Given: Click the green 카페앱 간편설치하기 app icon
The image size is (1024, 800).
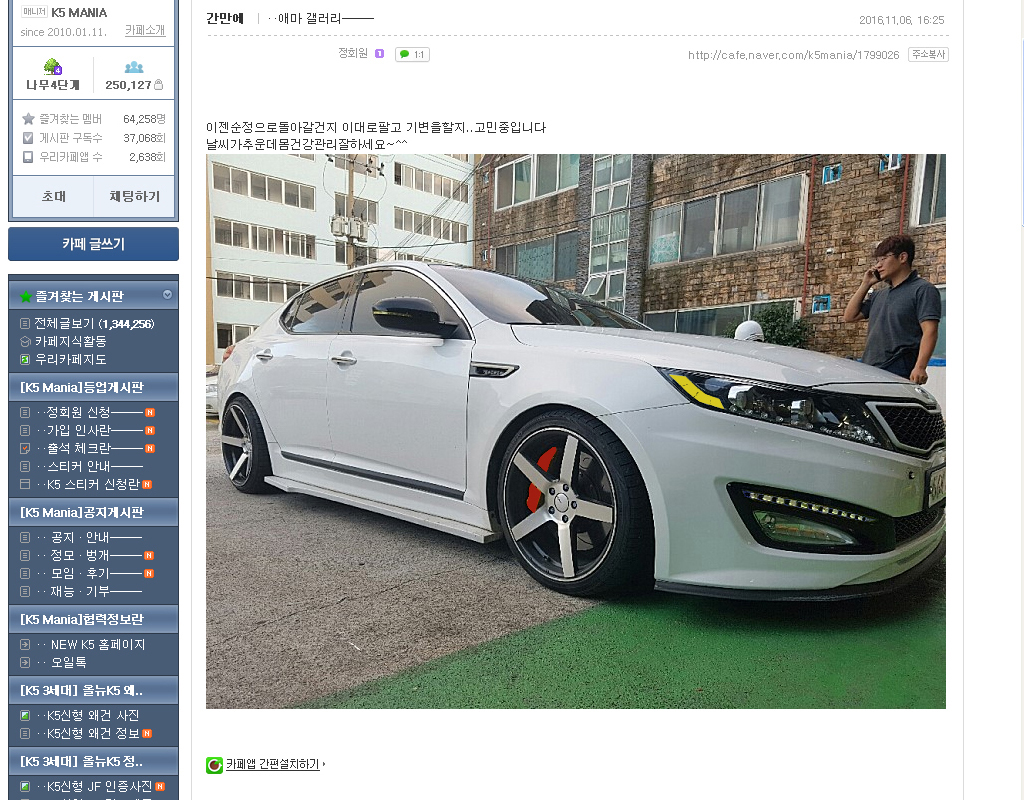Looking at the screenshot, I should coord(214,765).
